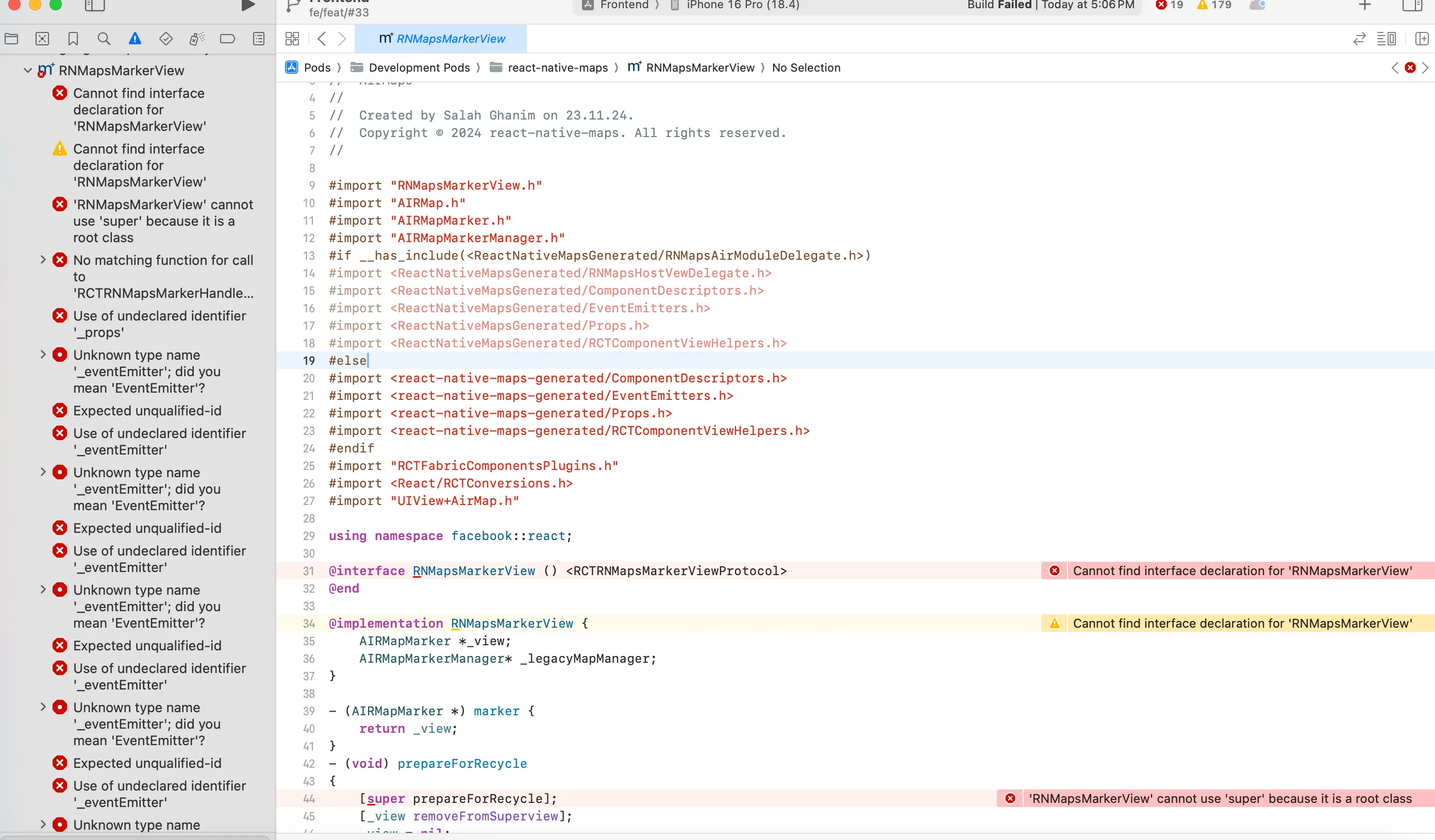Click the 19 errors count badge
Viewport: 1435px width, 840px height.
(1170, 5)
